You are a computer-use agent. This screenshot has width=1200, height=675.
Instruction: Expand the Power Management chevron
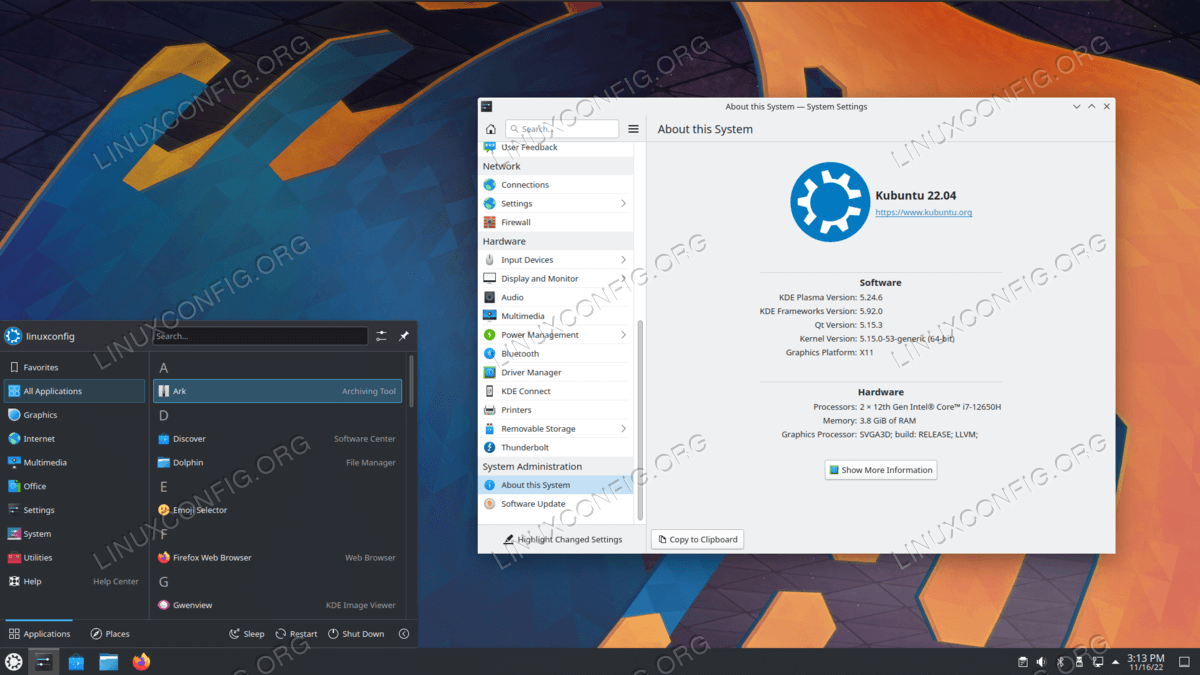point(624,335)
